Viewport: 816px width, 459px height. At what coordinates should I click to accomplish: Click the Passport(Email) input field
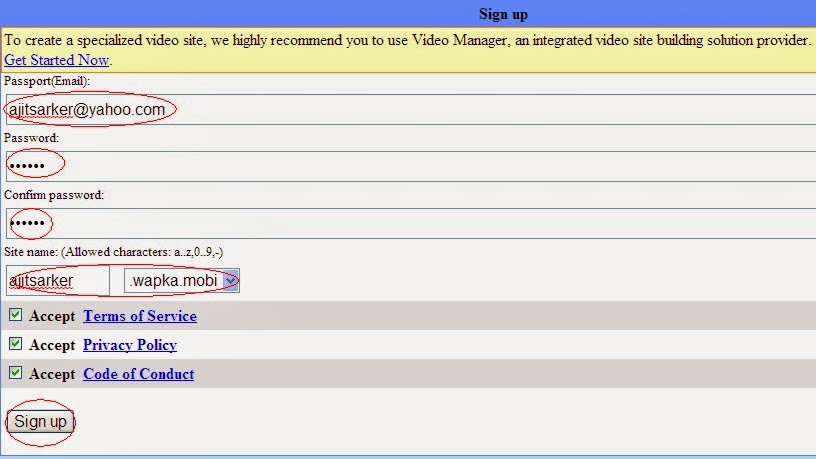(411, 109)
